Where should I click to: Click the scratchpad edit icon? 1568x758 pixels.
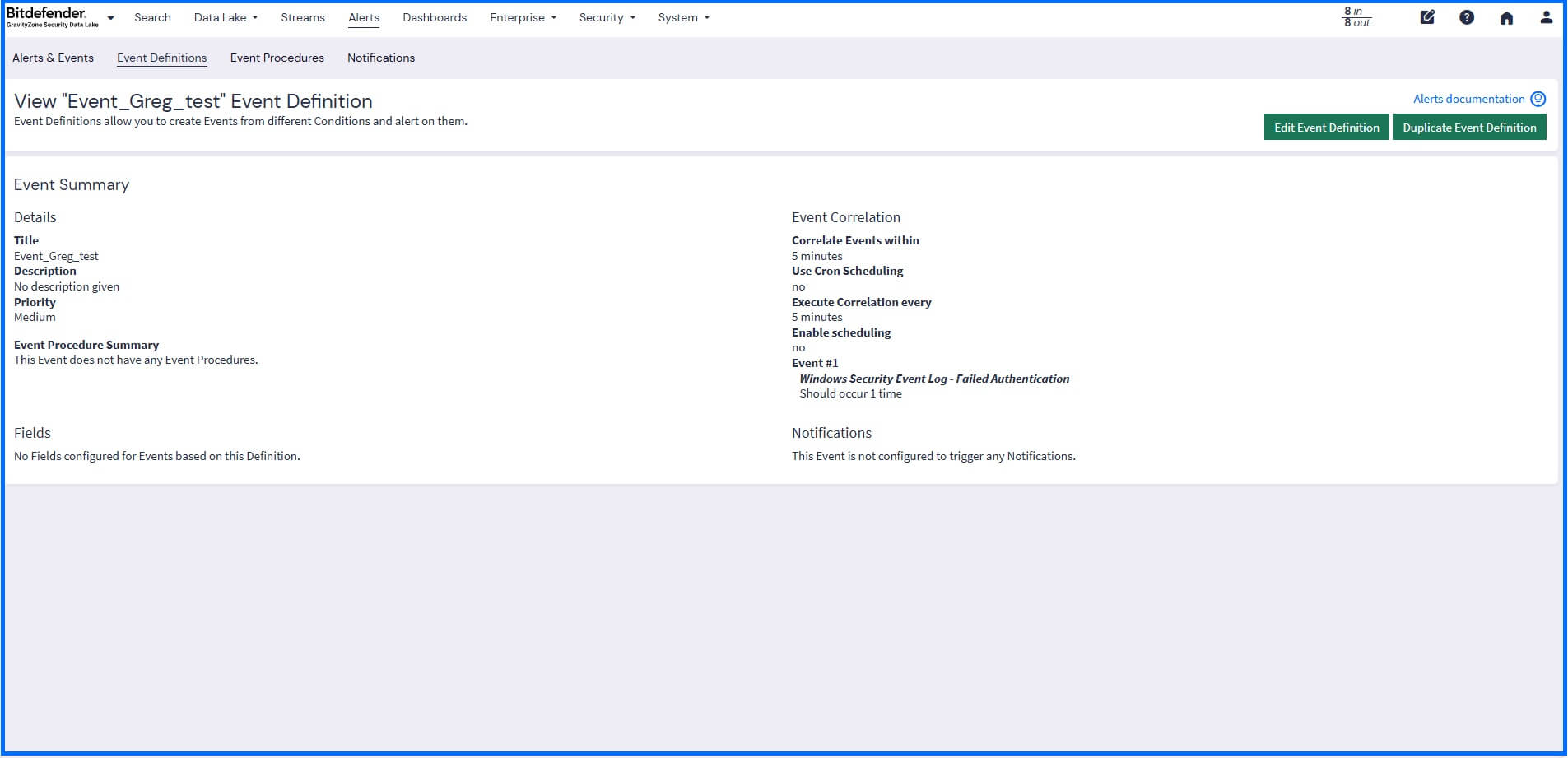[x=1427, y=17]
